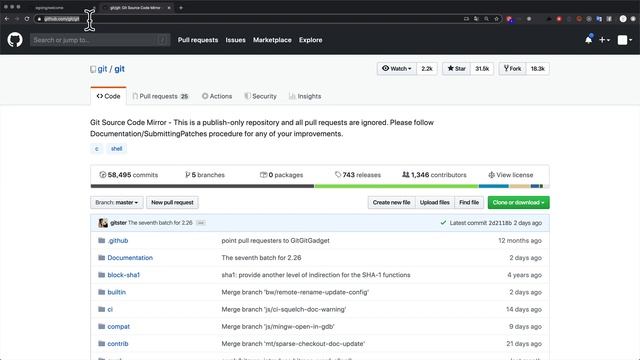Click the .github folder icon

pyautogui.click(x=102, y=240)
